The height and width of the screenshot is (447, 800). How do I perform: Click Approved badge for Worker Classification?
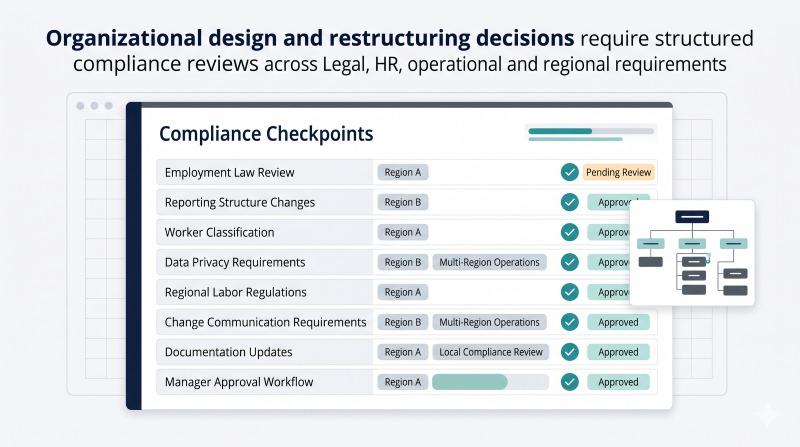(x=609, y=232)
